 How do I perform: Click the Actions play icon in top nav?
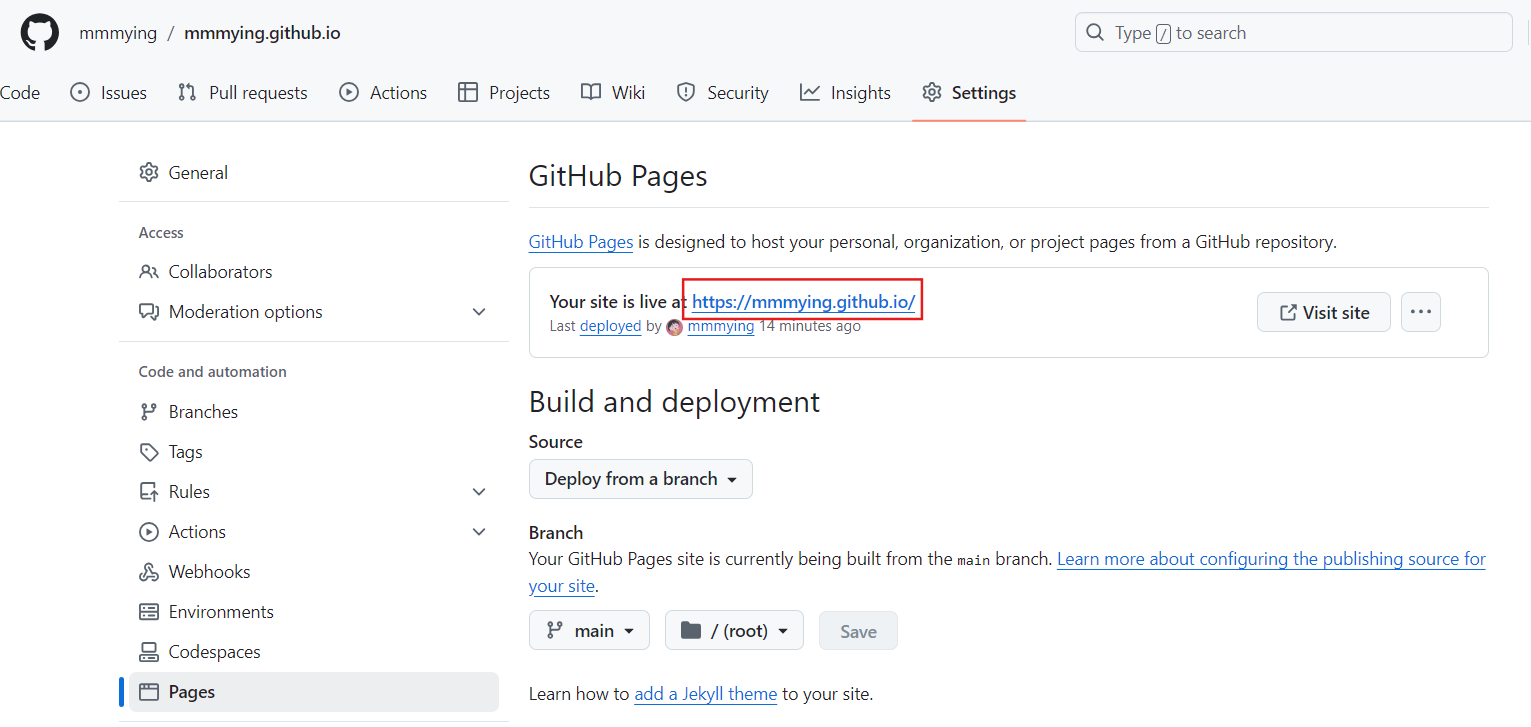pyautogui.click(x=349, y=92)
